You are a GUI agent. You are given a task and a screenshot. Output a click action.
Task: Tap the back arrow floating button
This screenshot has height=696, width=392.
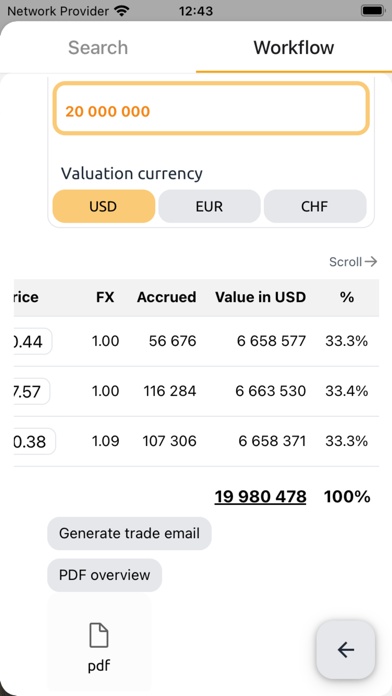click(x=345, y=649)
